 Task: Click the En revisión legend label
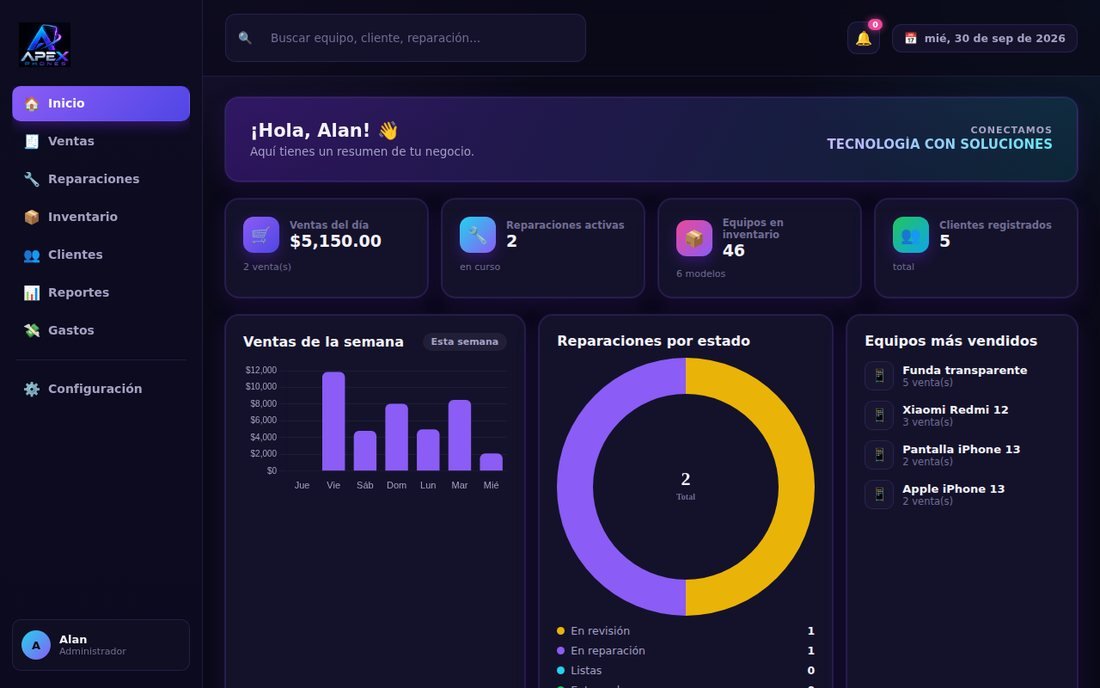point(600,631)
